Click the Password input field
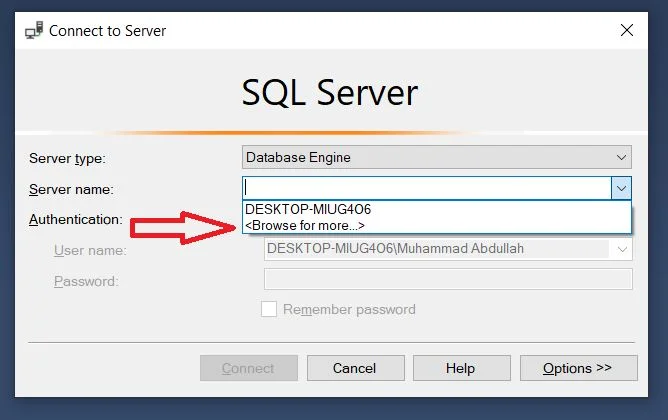Image resolution: width=668 pixels, height=420 pixels. [447, 280]
